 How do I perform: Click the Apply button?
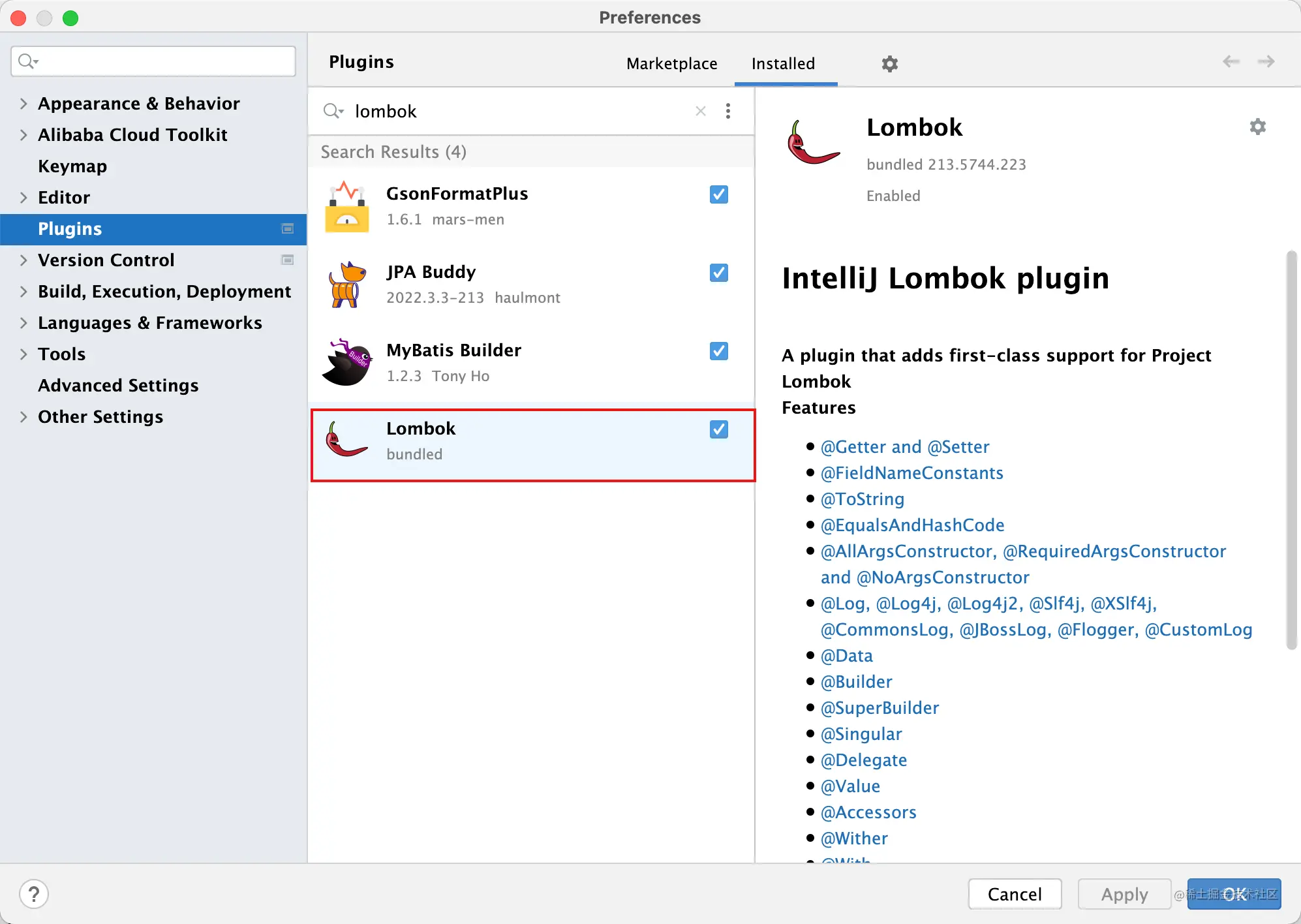(x=1124, y=894)
